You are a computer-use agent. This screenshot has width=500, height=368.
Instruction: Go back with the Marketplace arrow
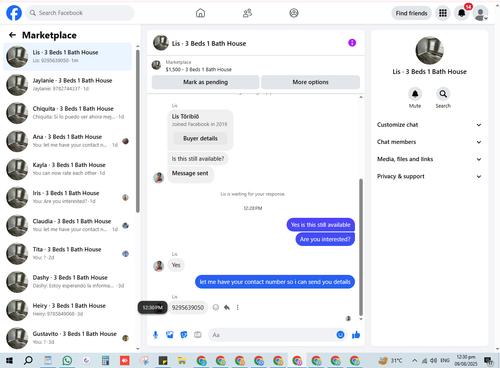tap(12, 35)
